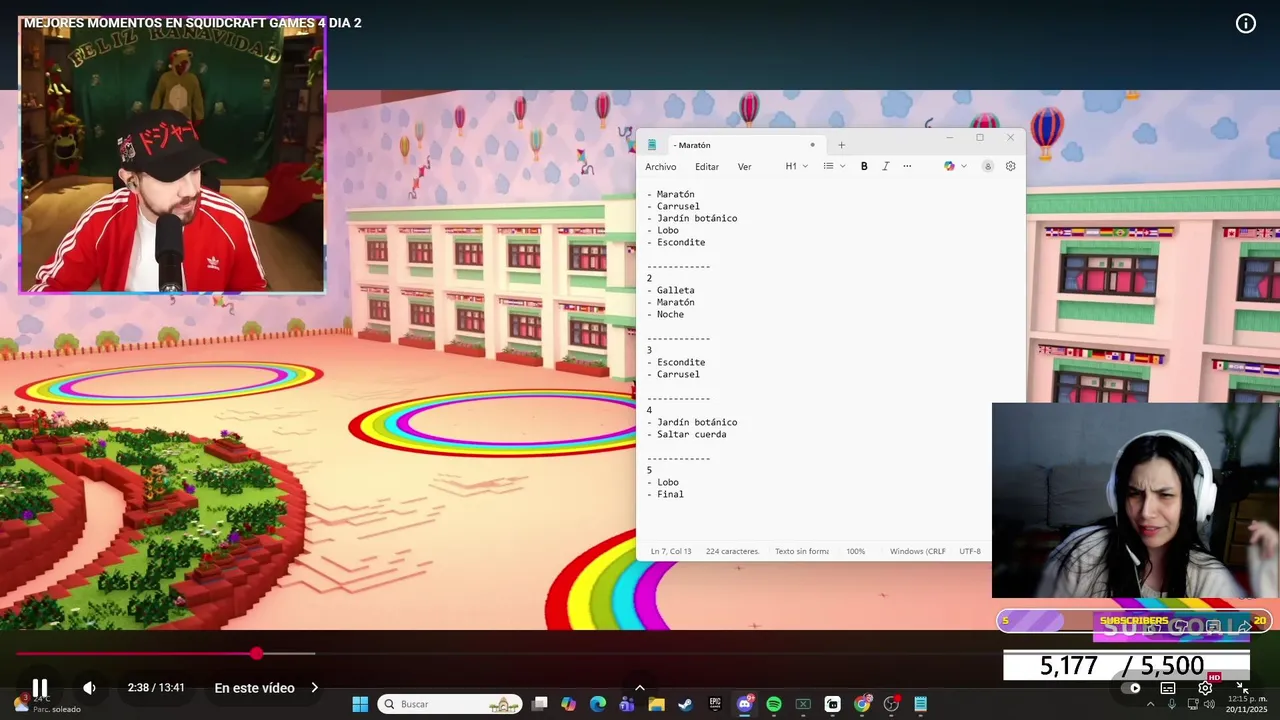Click the '- Final' line in notes

pos(666,494)
